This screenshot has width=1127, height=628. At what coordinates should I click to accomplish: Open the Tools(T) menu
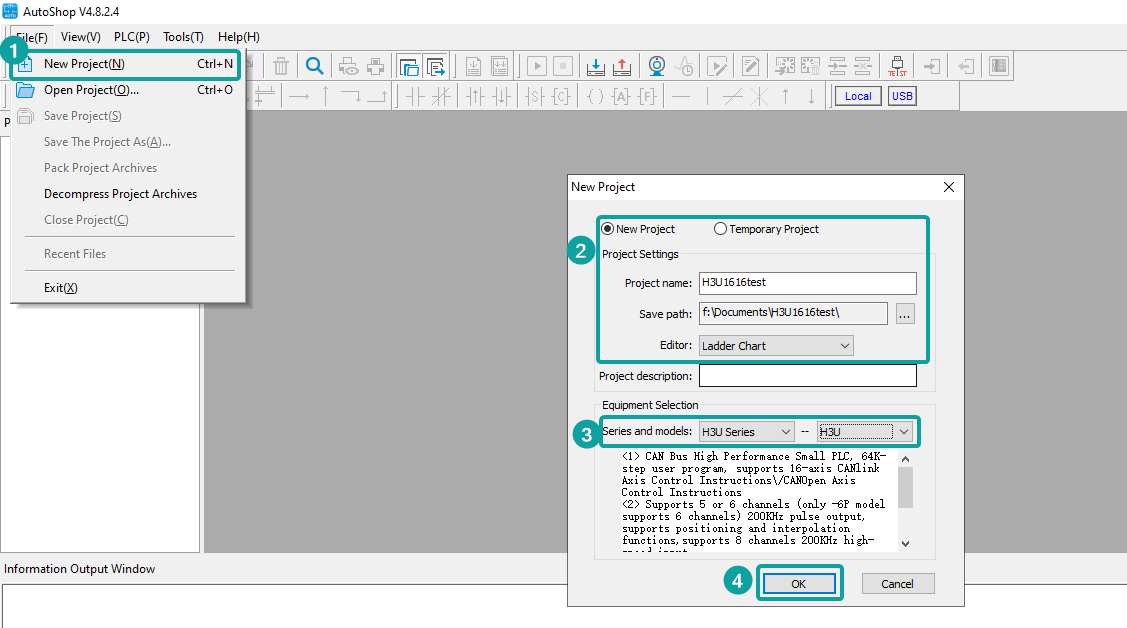coord(183,37)
